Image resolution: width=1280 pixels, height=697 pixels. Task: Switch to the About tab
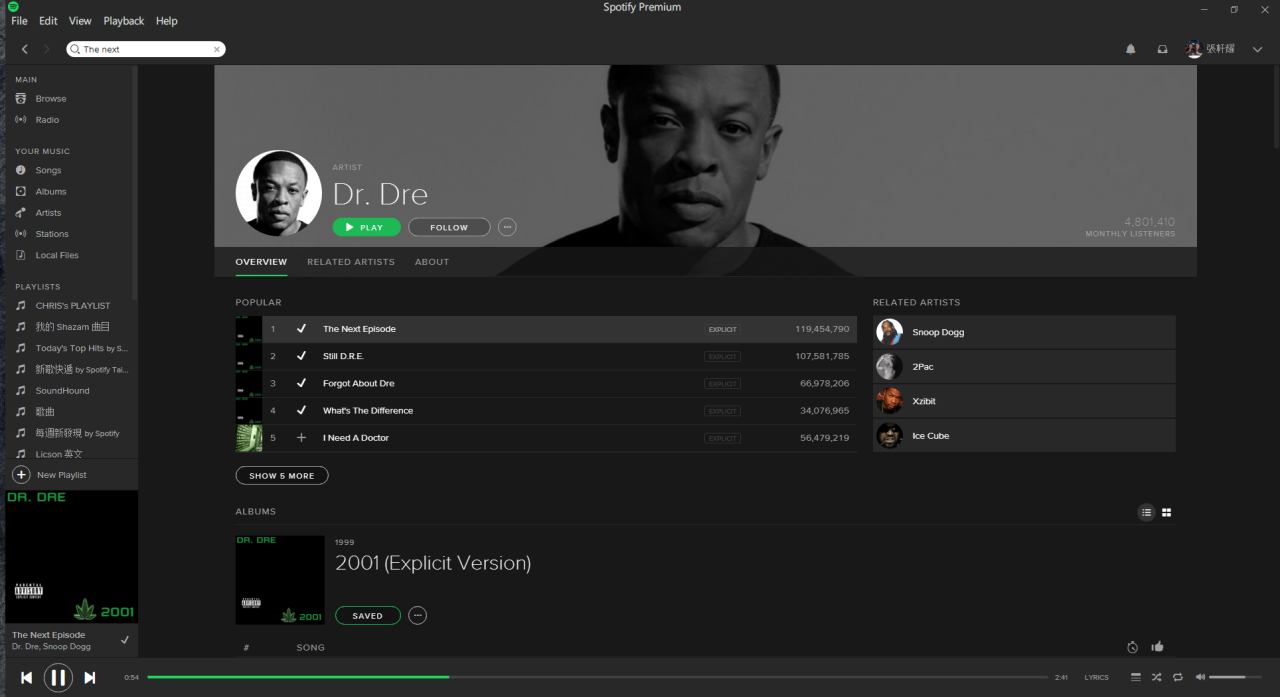(x=432, y=262)
